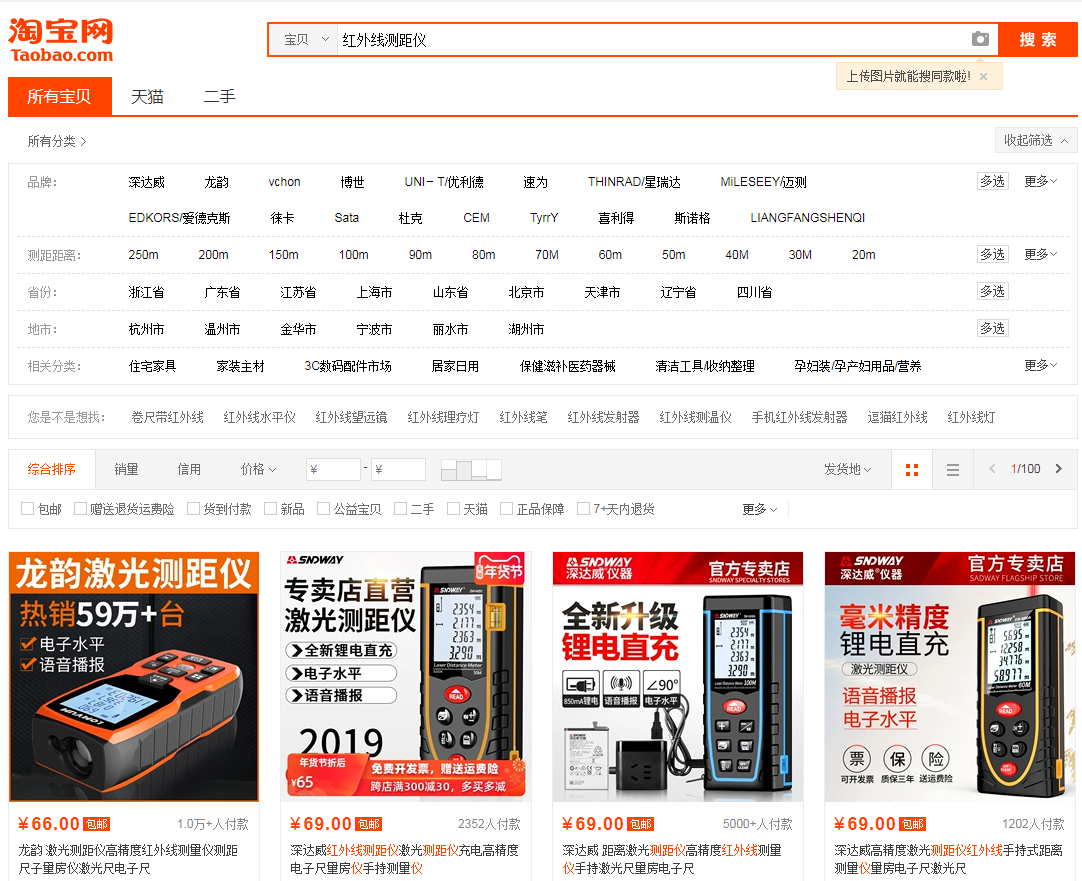Viewport: 1082px width, 881px height.
Task: Click the minimum price input
Action: coord(333,469)
